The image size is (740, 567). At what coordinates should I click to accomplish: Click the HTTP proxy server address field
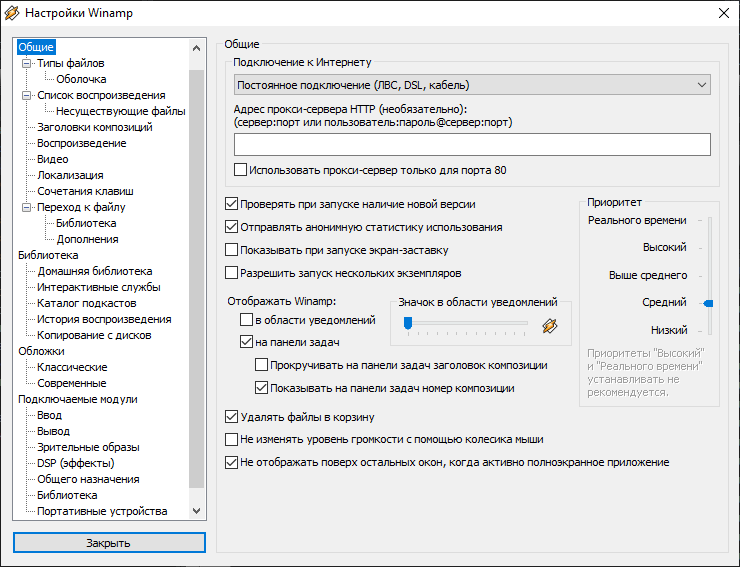[471, 145]
